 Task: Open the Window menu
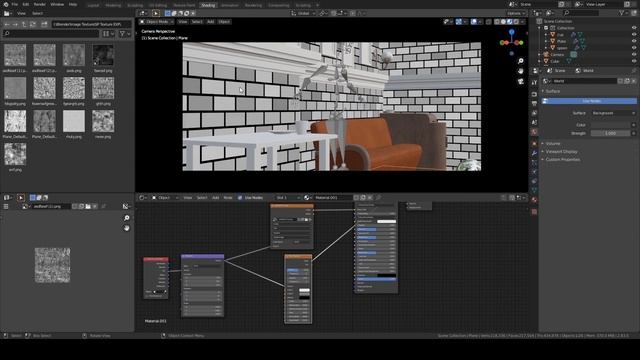pyautogui.click(x=57, y=4)
